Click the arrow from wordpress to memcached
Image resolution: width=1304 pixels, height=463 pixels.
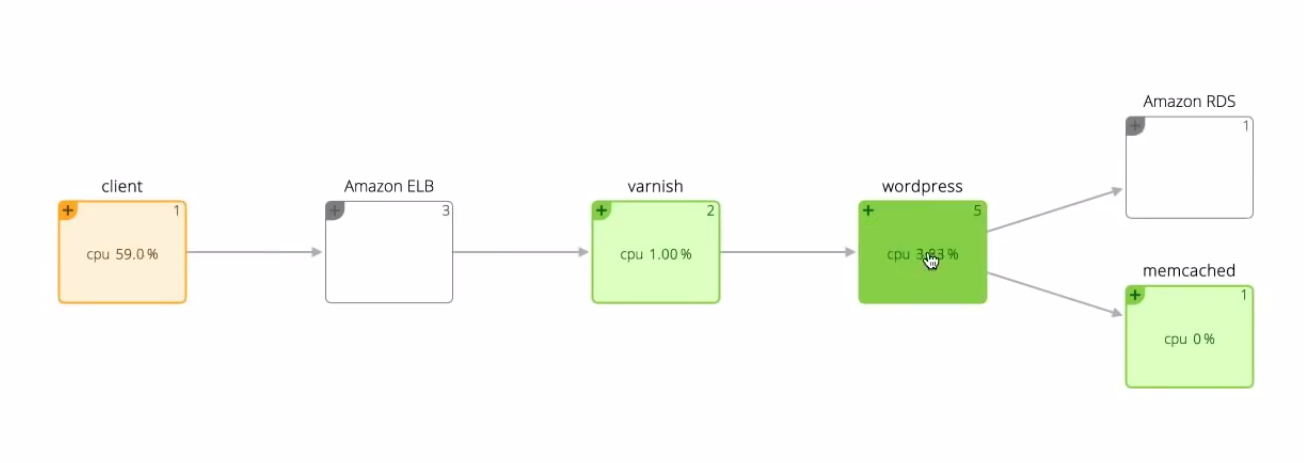tap(1055, 294)
